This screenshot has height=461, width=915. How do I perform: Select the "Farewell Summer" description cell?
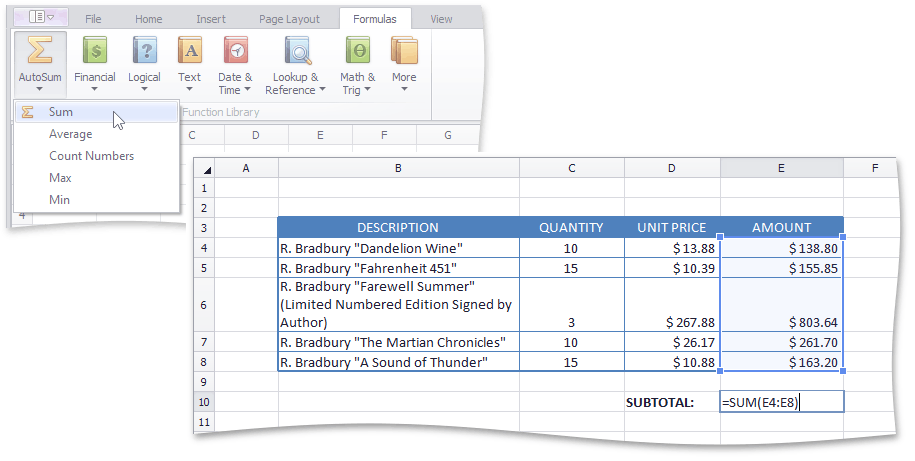(x=399, y=305)
